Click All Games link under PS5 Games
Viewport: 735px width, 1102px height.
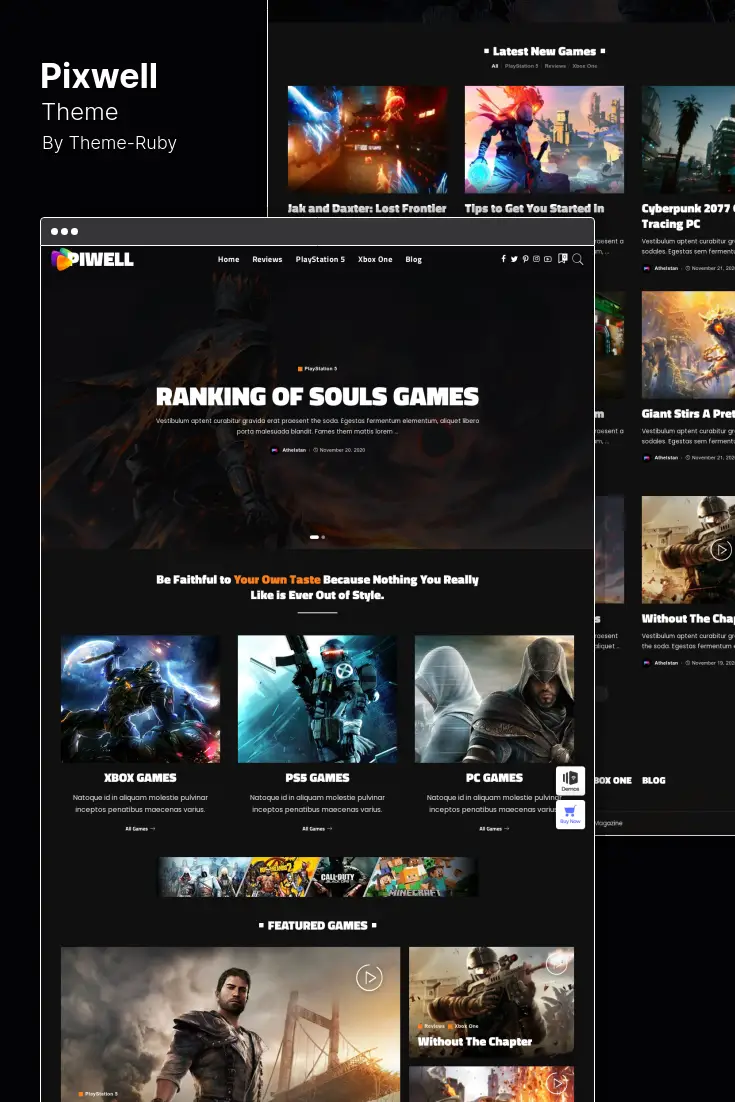318,829
